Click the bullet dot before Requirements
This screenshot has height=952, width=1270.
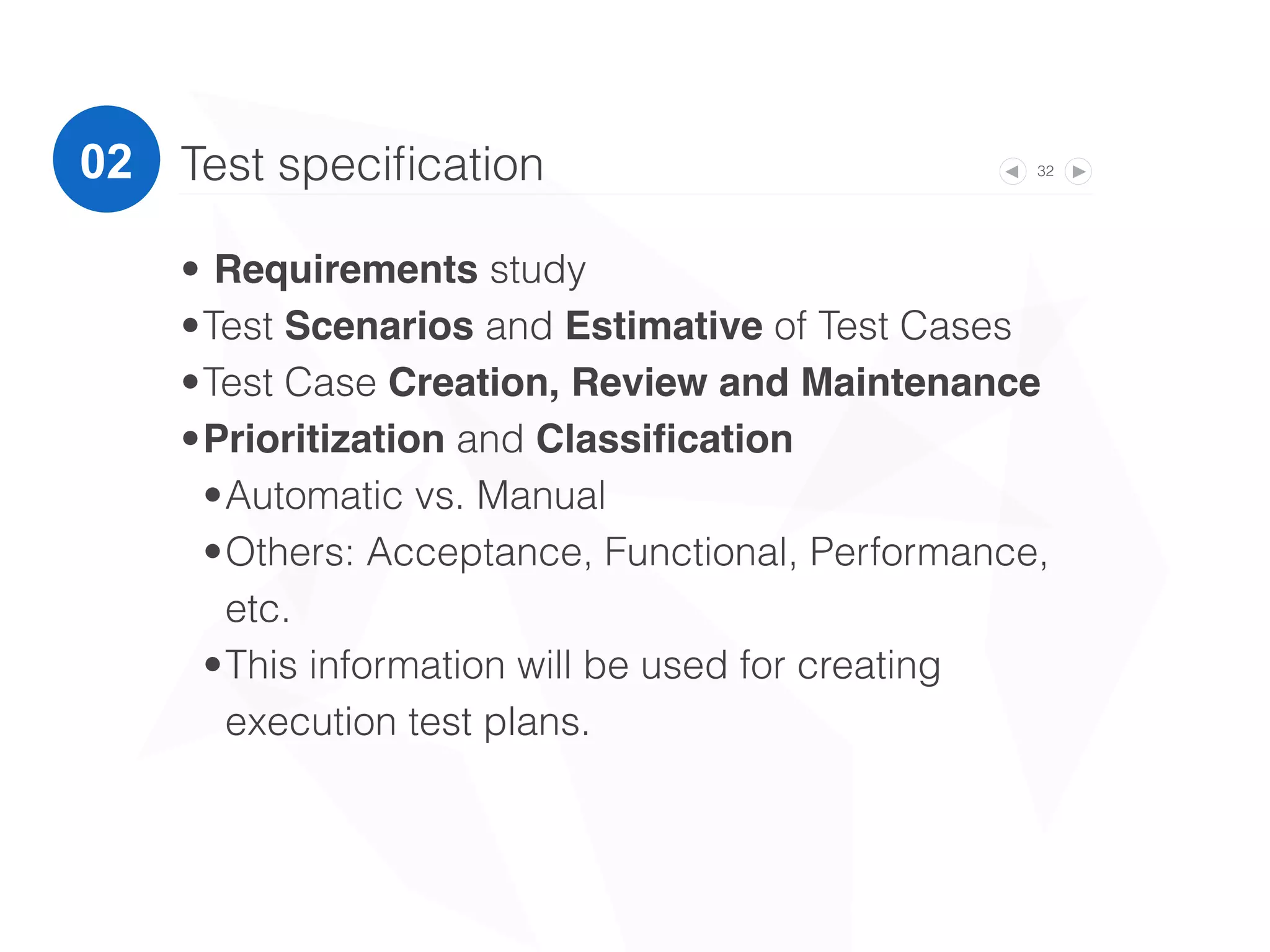(191, 269)
